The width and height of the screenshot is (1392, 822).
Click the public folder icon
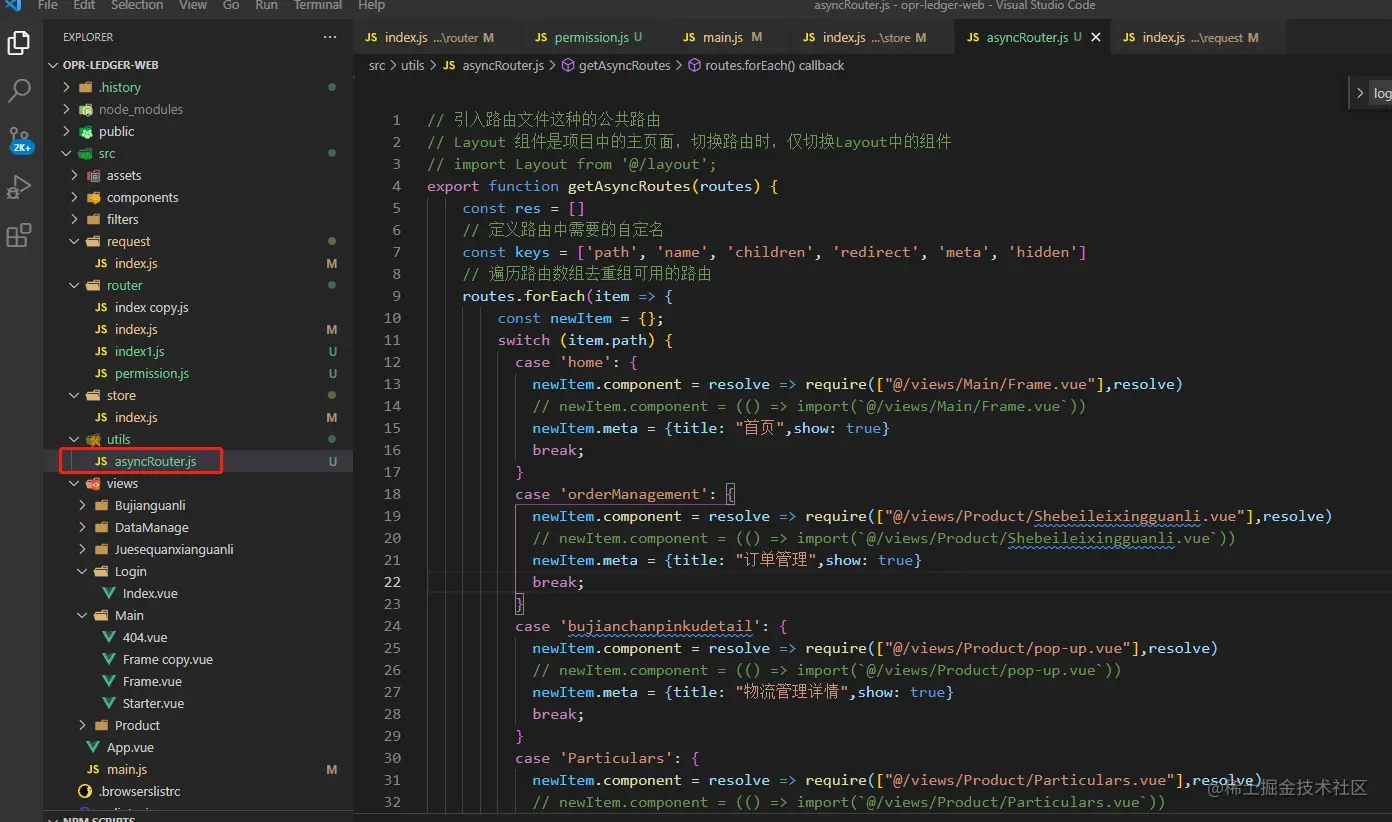point(85,131)
